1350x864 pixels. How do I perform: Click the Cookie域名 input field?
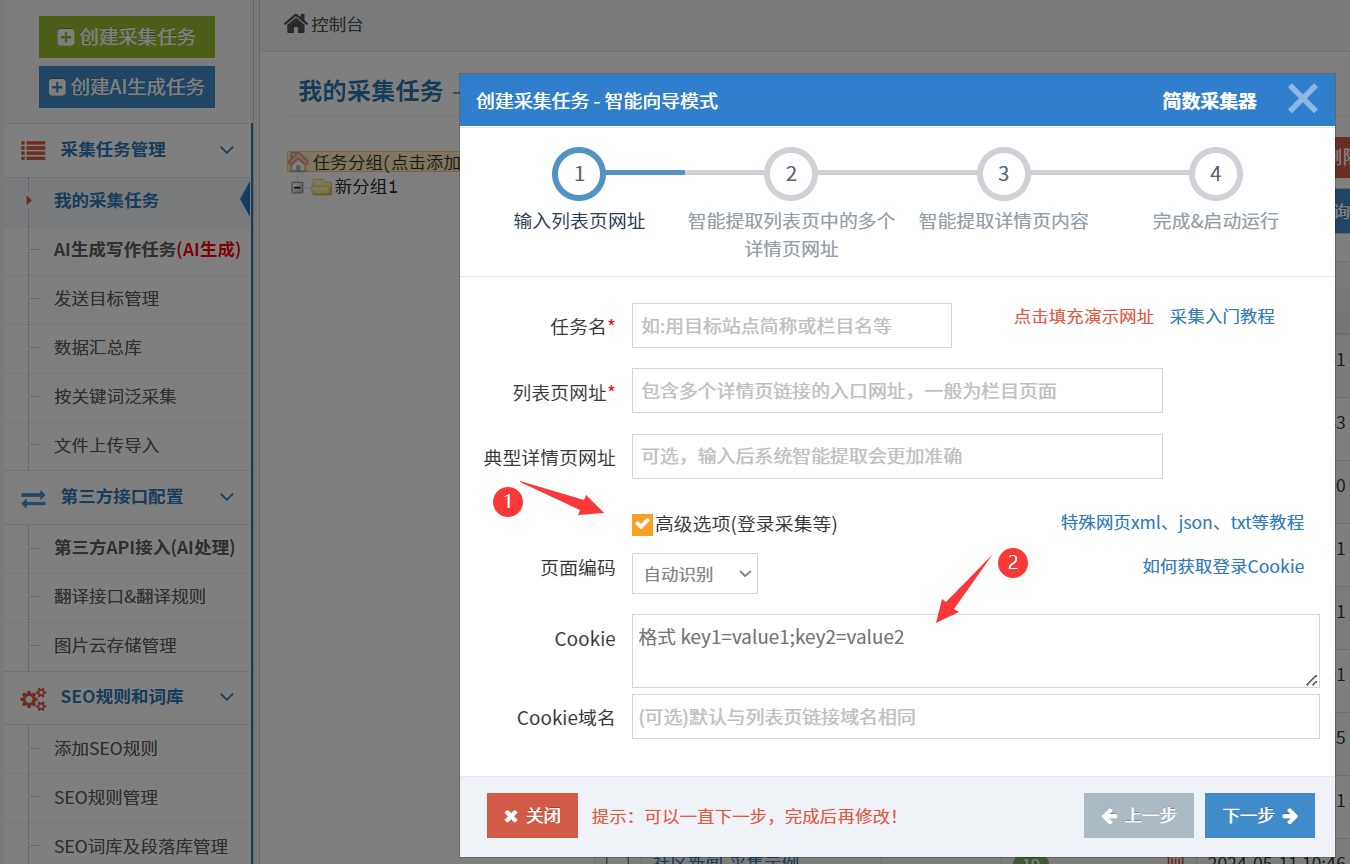pyautogui.click(x=976, y=717)
